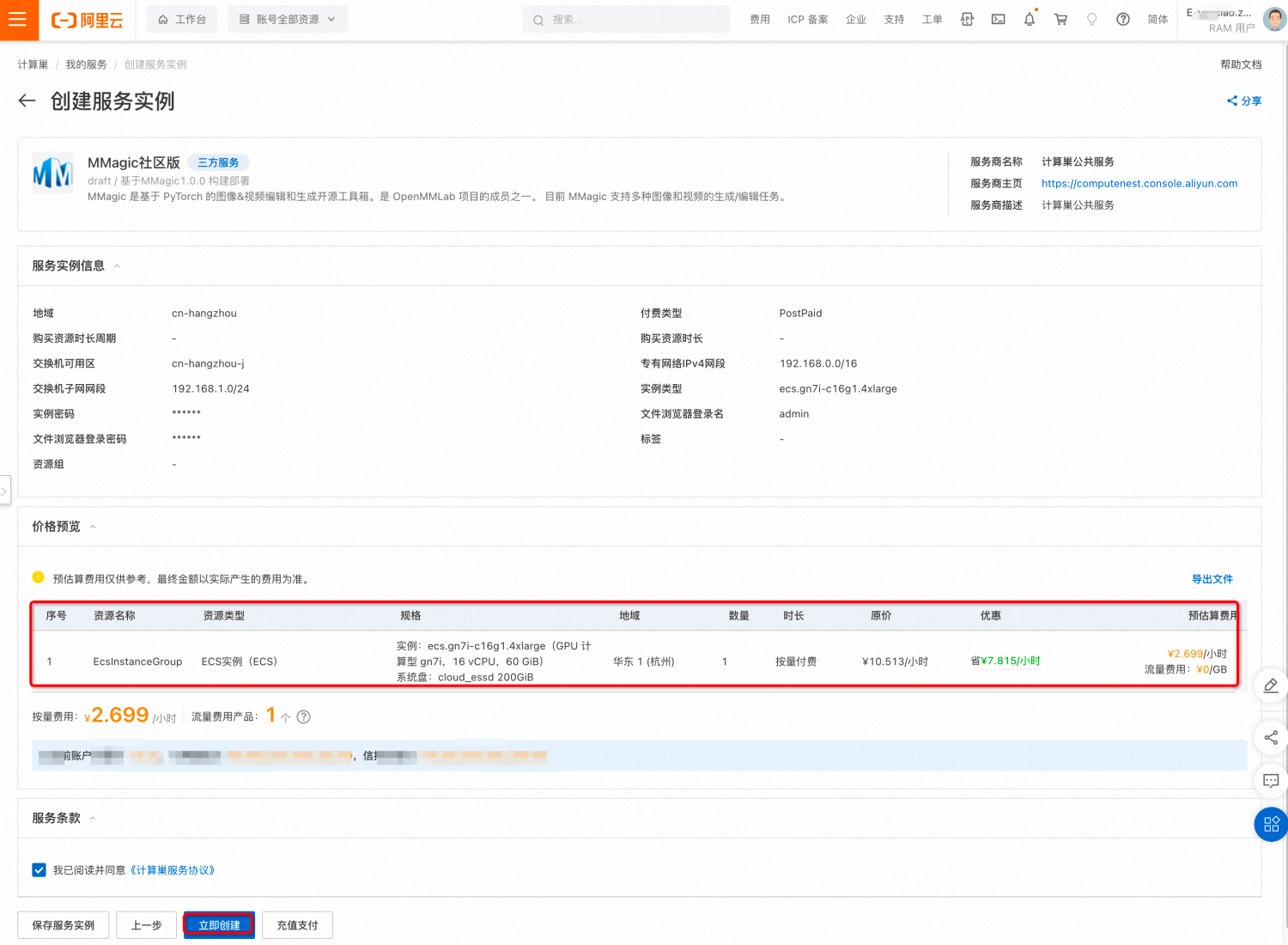
Task: Click the yellow price-estimate warning icon
Action: 38,577
